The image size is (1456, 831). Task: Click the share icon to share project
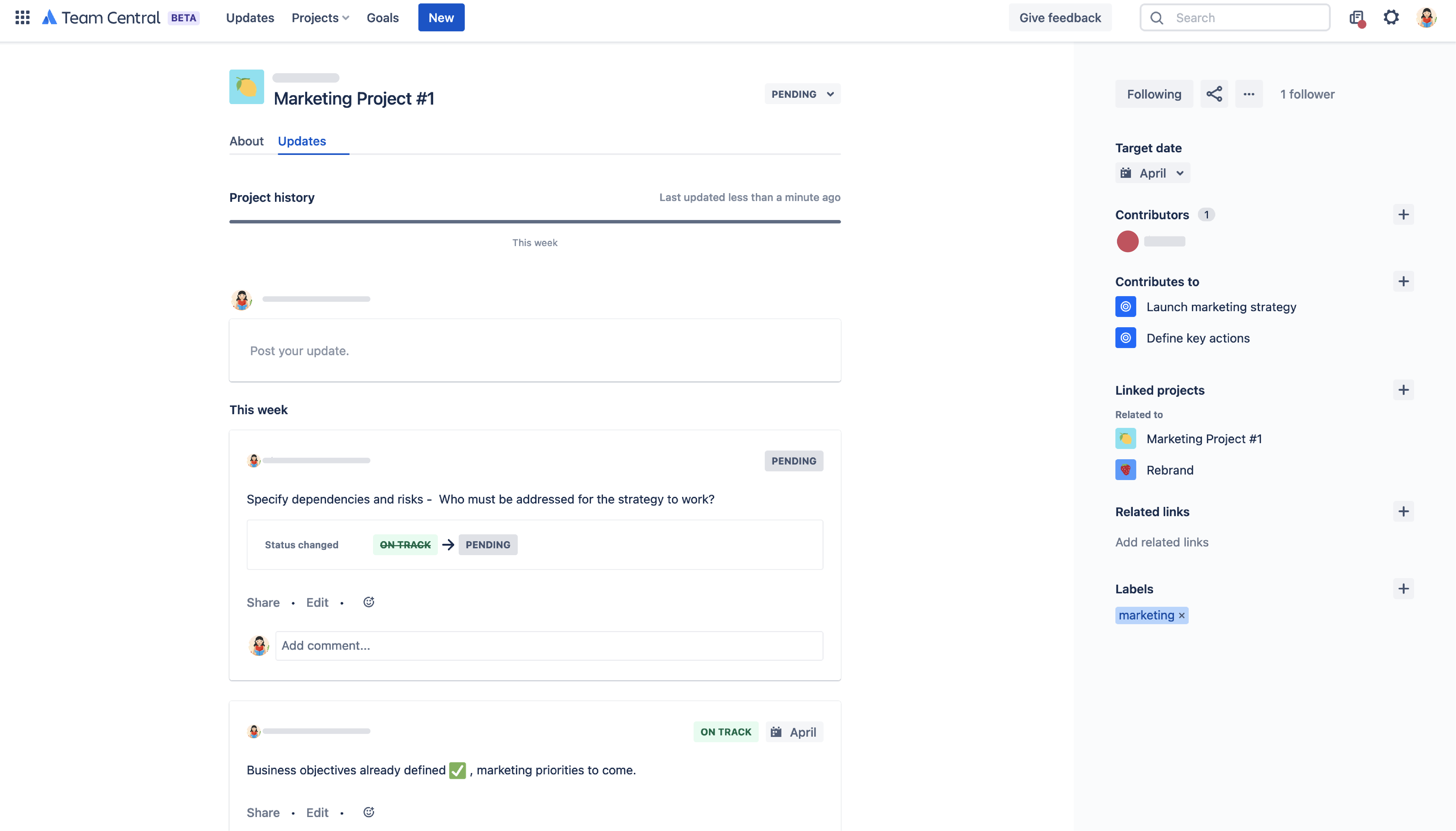tap(1214, 94)
